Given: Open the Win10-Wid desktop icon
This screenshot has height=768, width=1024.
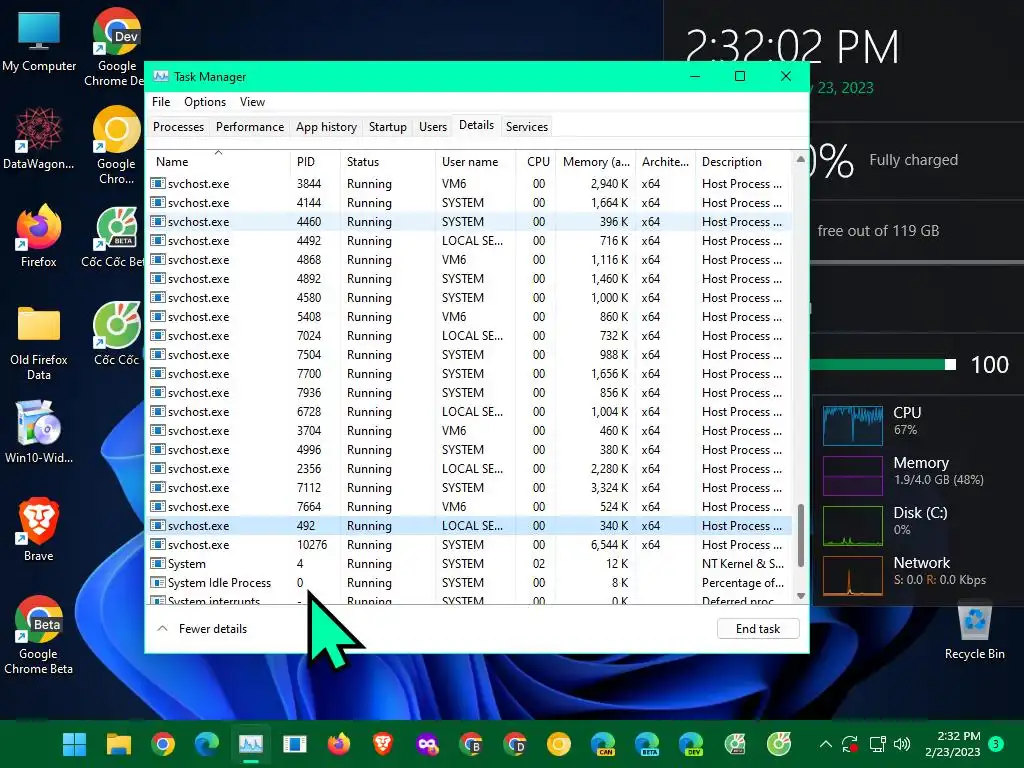Looking at the screenshot, I should click(39, 432).
